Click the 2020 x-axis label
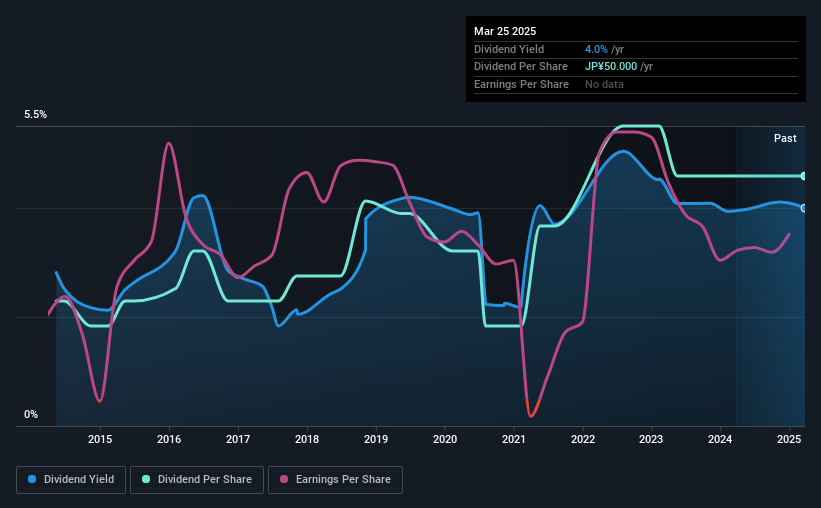The height and width of the screenshot is (508, 821). pos(445,439)
